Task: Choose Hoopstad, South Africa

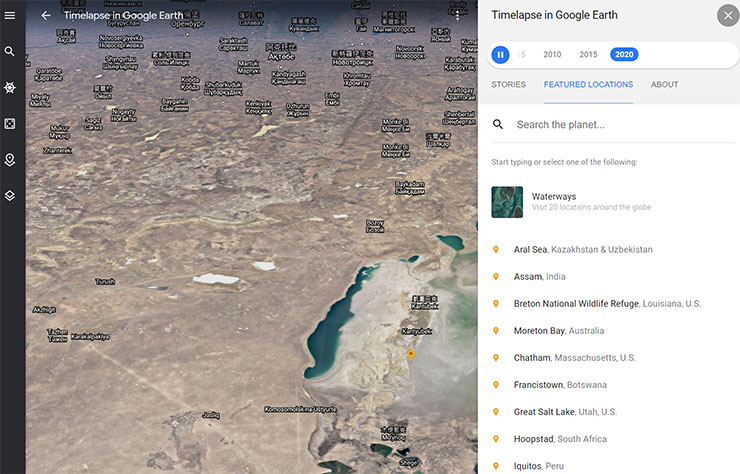Action: point(560,439)
